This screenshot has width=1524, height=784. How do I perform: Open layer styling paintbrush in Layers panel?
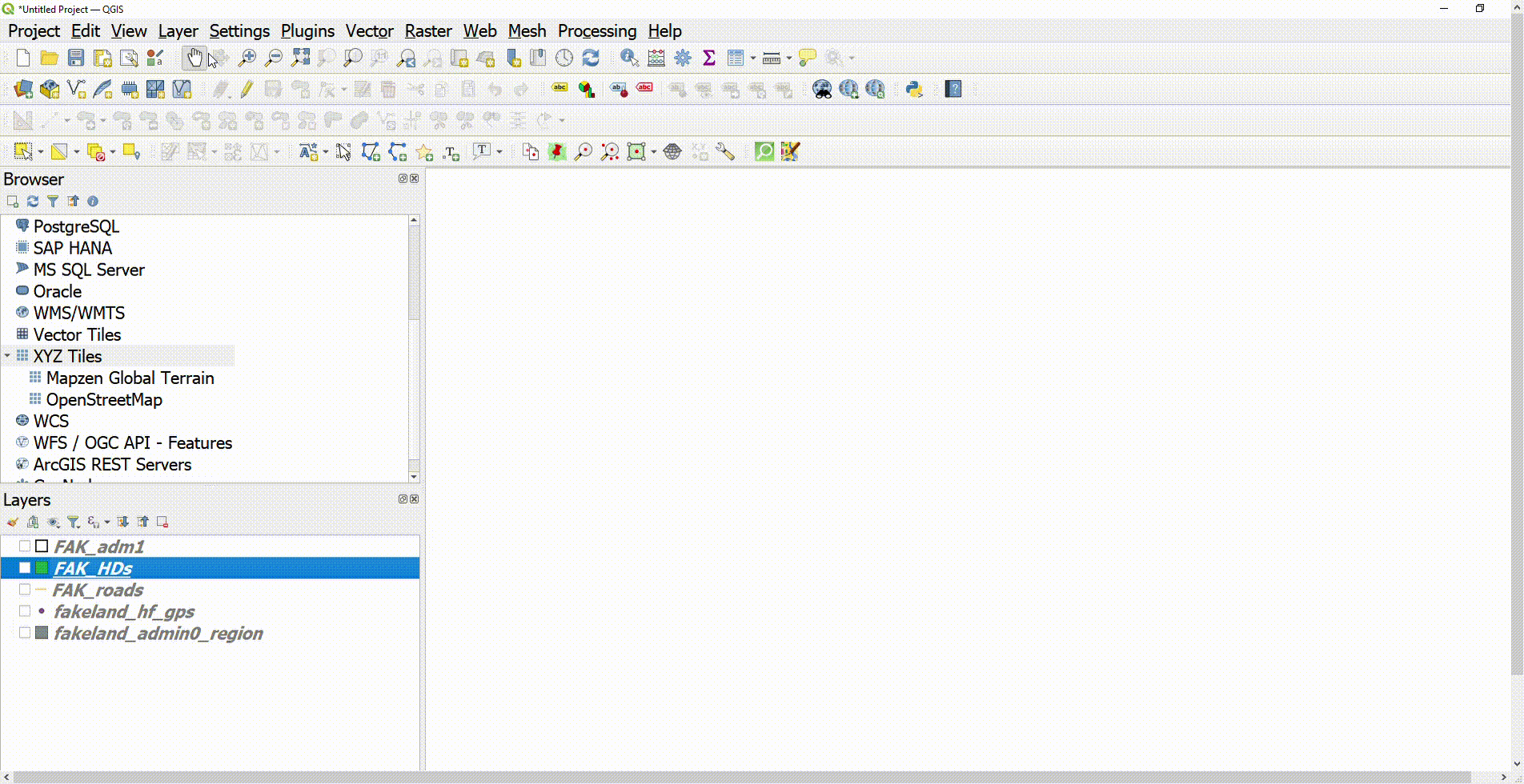[12, 522]
